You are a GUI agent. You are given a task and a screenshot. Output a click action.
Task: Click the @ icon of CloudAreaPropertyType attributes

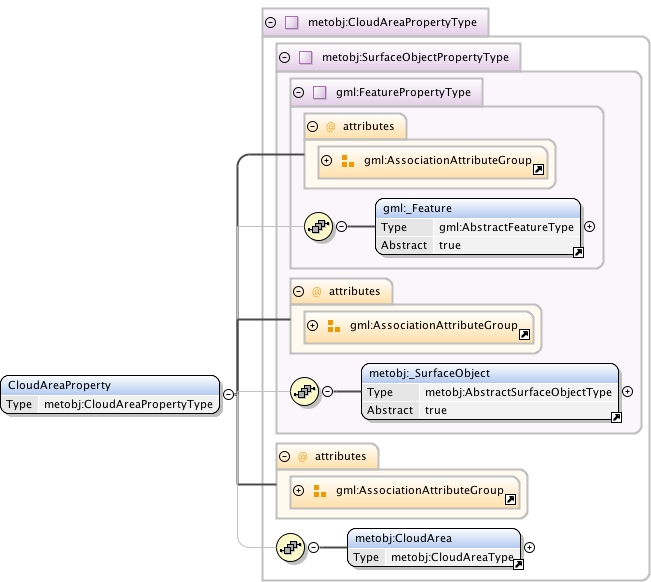tap(302, 457)
